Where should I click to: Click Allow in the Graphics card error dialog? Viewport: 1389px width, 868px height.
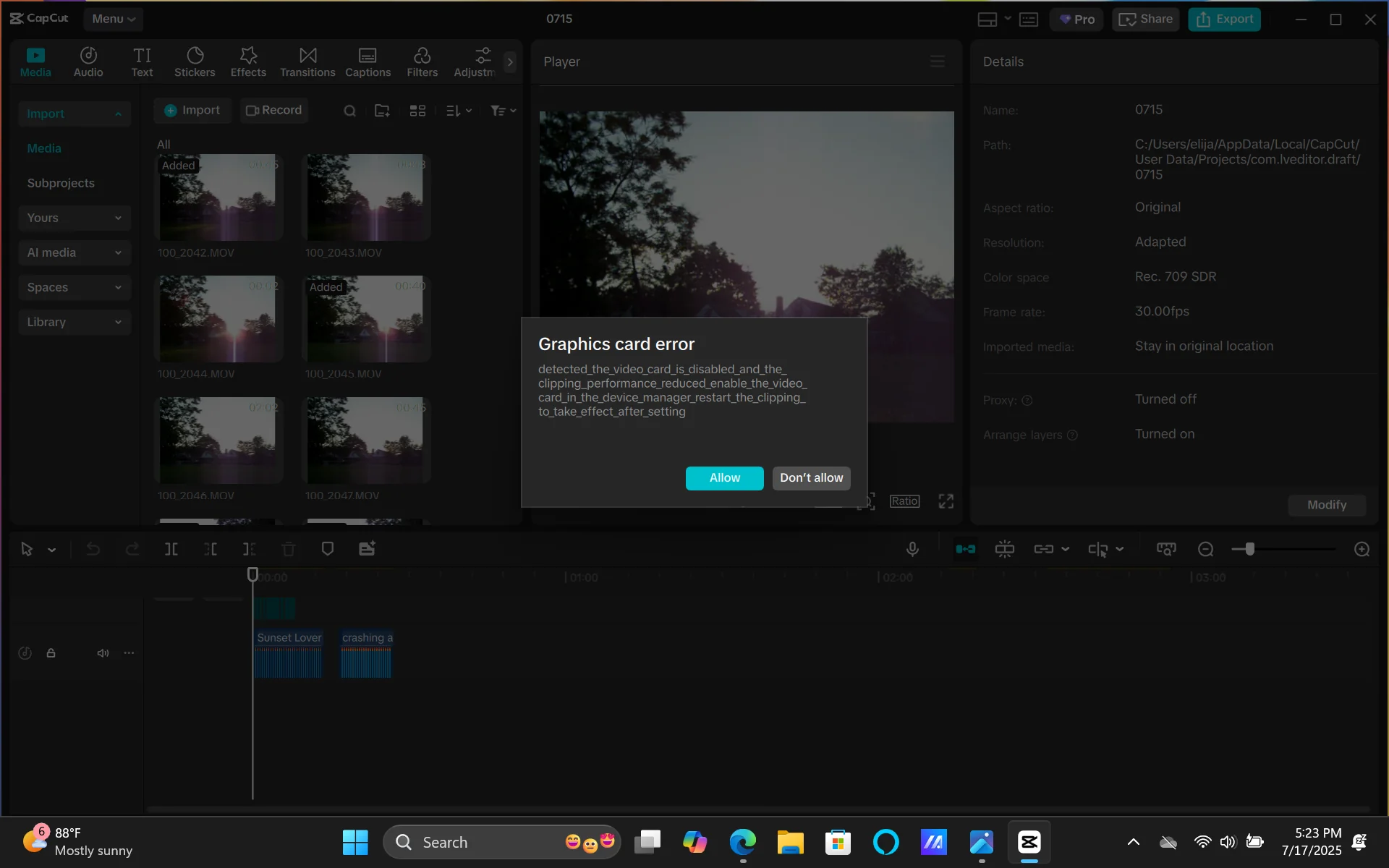pyautogui.click(x=724, y=478)
